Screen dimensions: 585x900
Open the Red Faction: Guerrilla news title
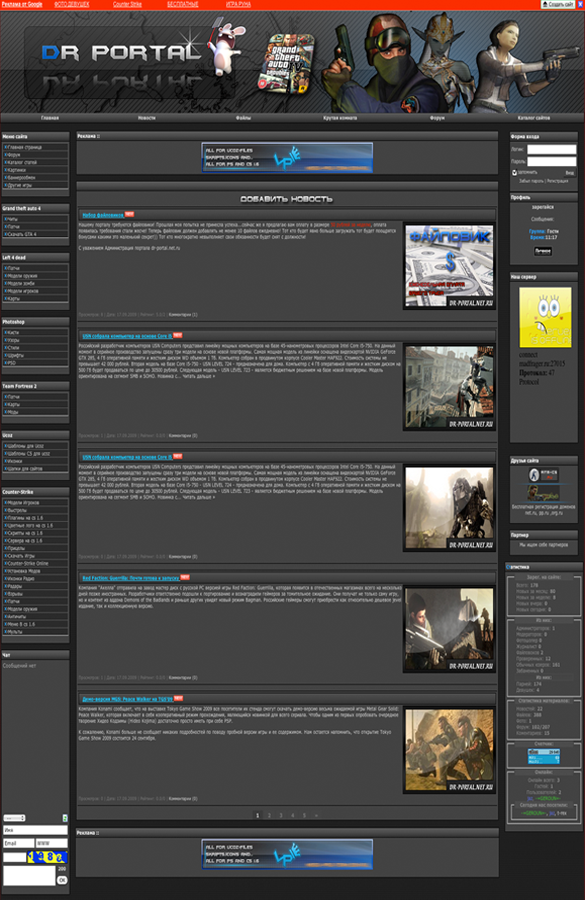tap(131, 578)
